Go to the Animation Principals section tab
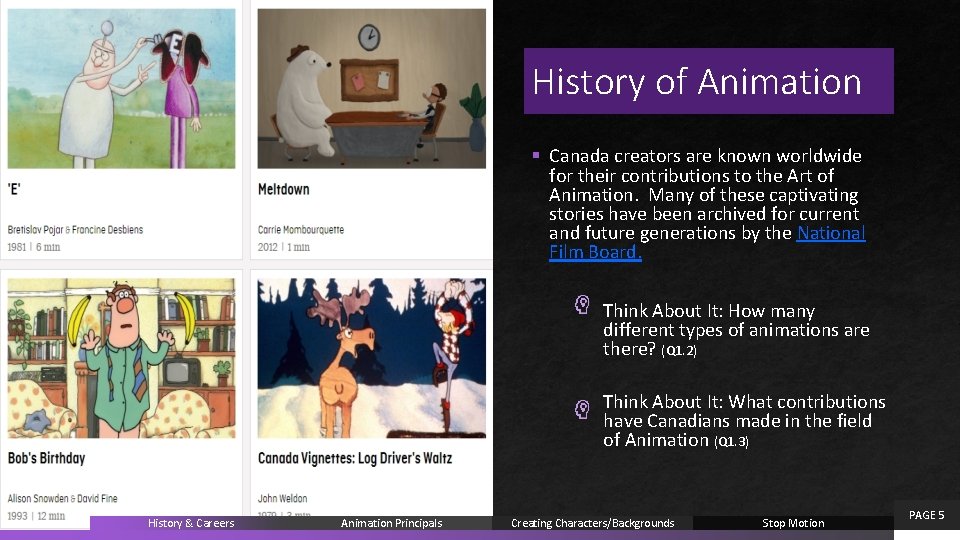Viewport: 960px width, 540px height. point(391,523)
